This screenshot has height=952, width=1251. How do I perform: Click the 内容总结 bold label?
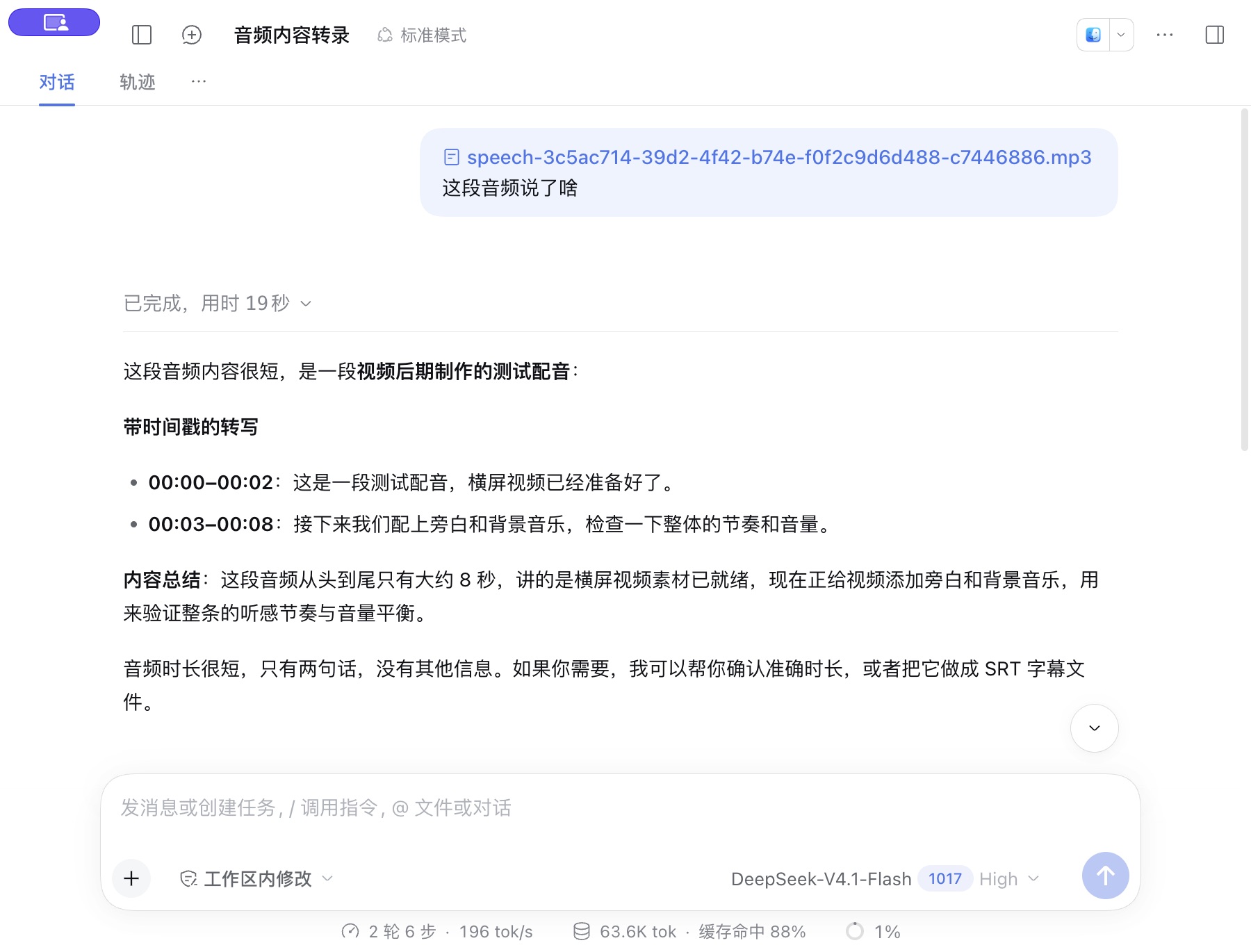(x=162, y=580)
